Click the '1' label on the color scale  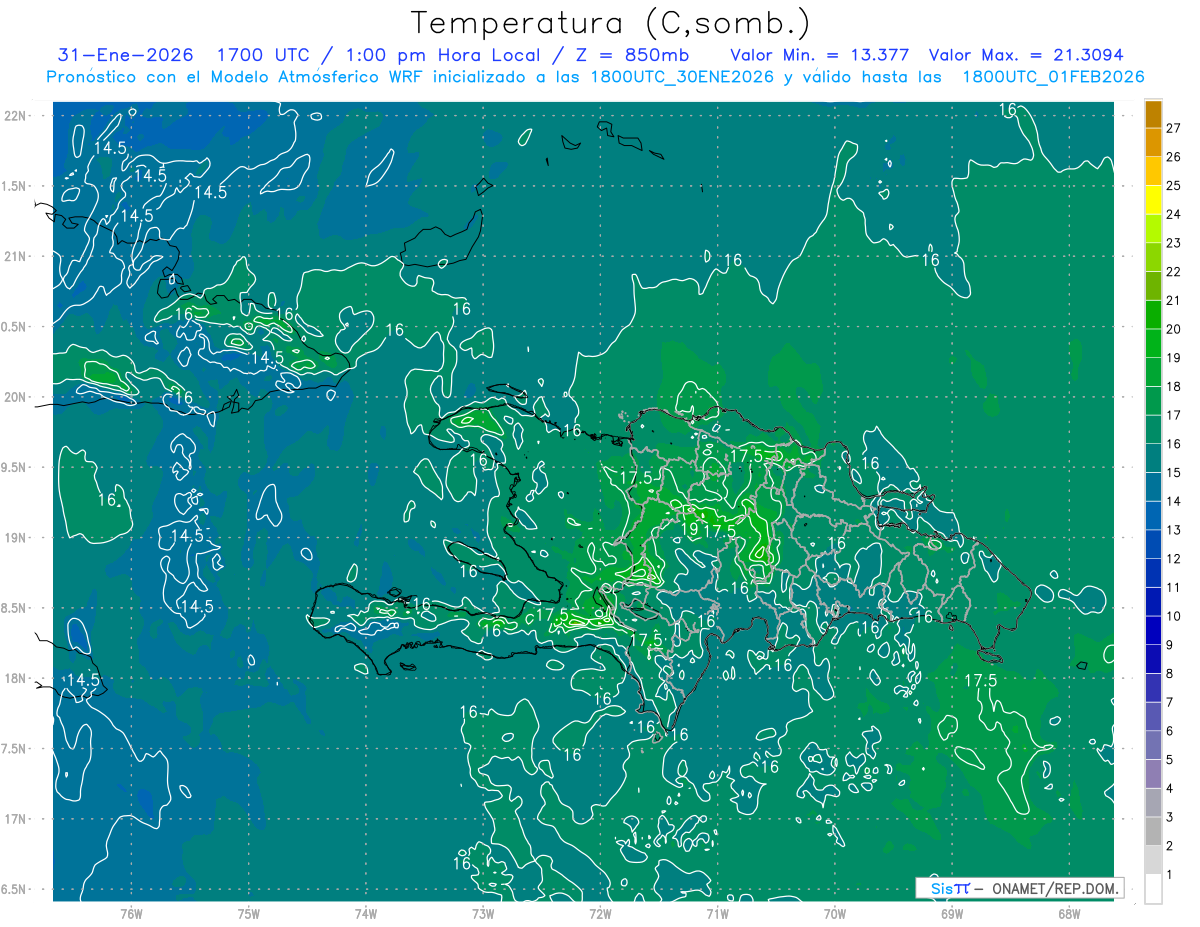1170,875
